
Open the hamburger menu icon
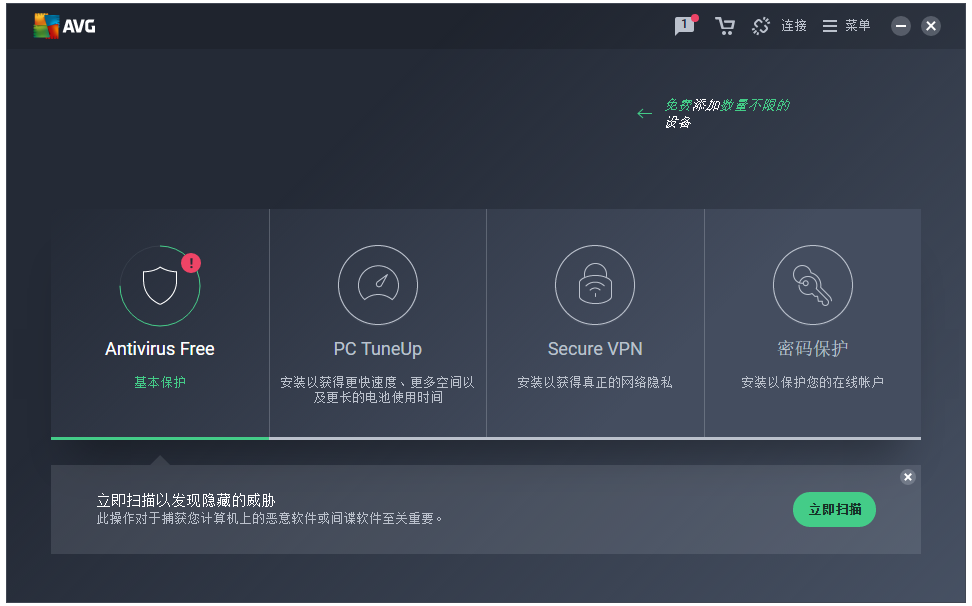(x=829, y=26)
